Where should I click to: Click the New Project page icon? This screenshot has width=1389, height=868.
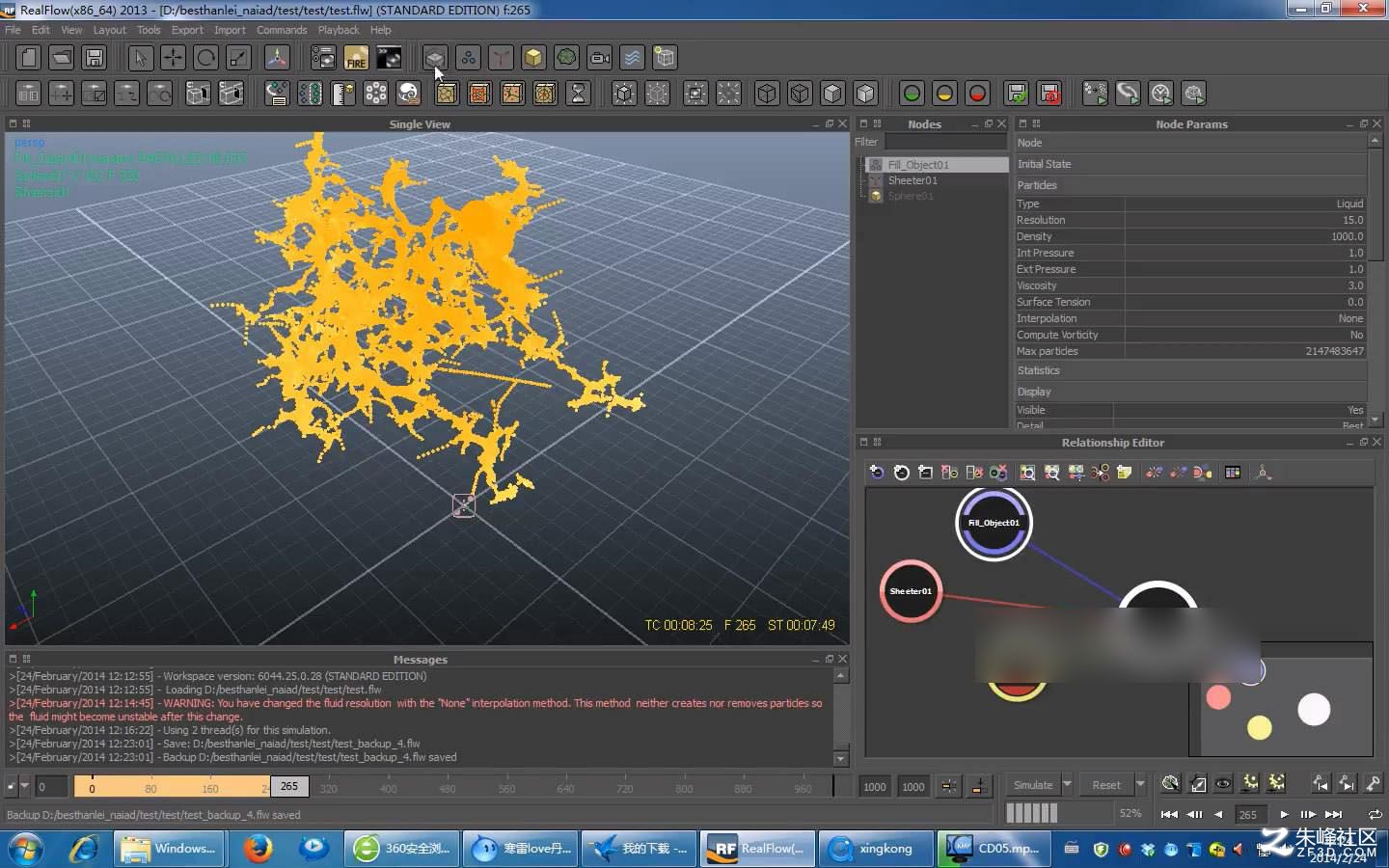point(29,58)
